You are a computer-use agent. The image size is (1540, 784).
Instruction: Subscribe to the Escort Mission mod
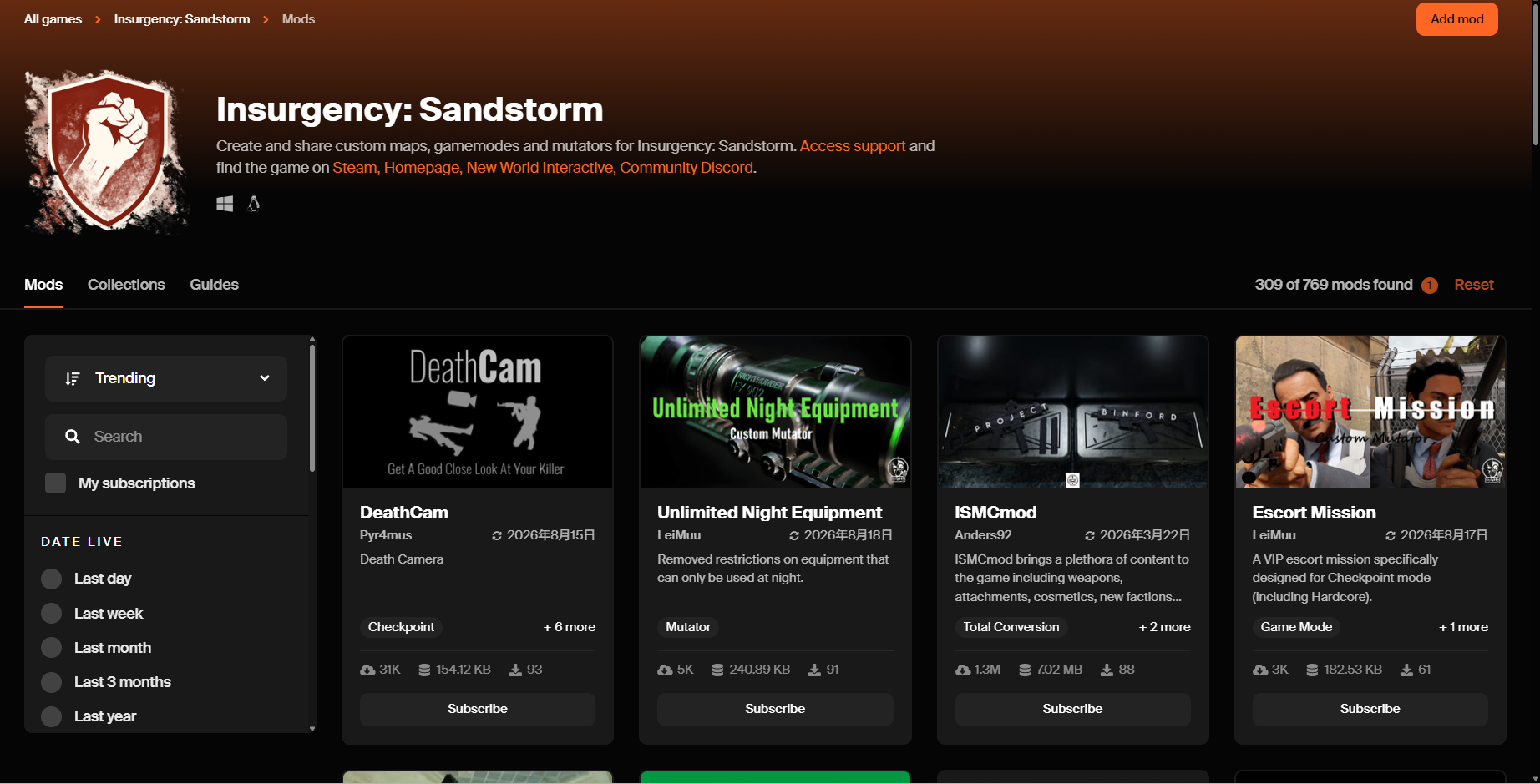pos(1370,709)
